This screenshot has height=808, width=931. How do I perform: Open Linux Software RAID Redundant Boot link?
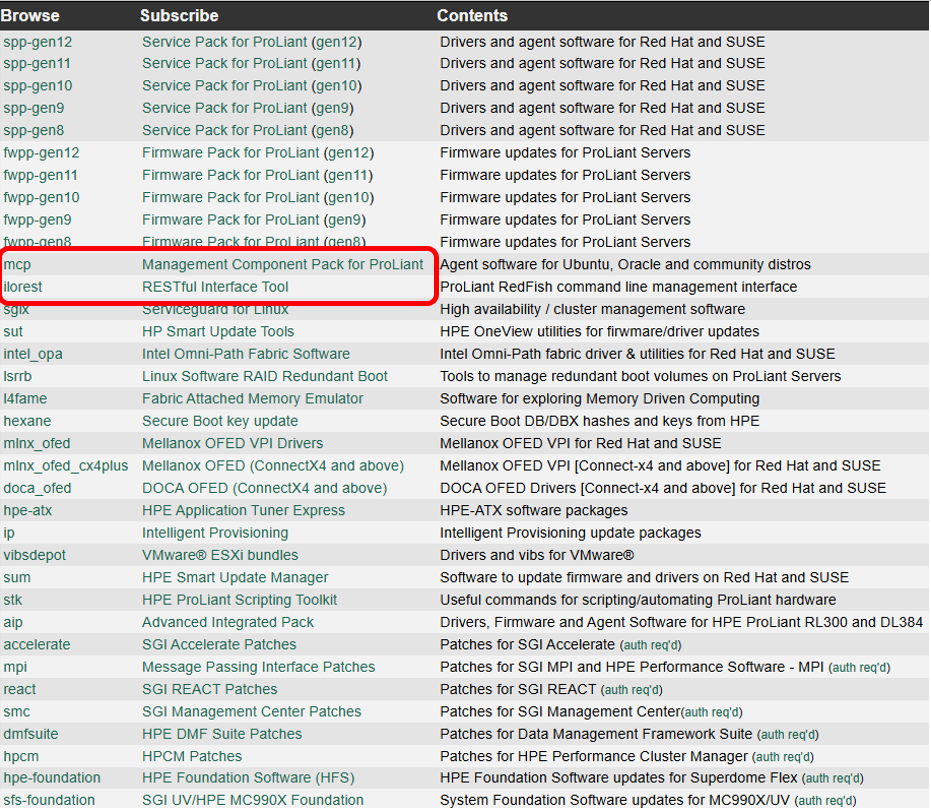point(265,376)
